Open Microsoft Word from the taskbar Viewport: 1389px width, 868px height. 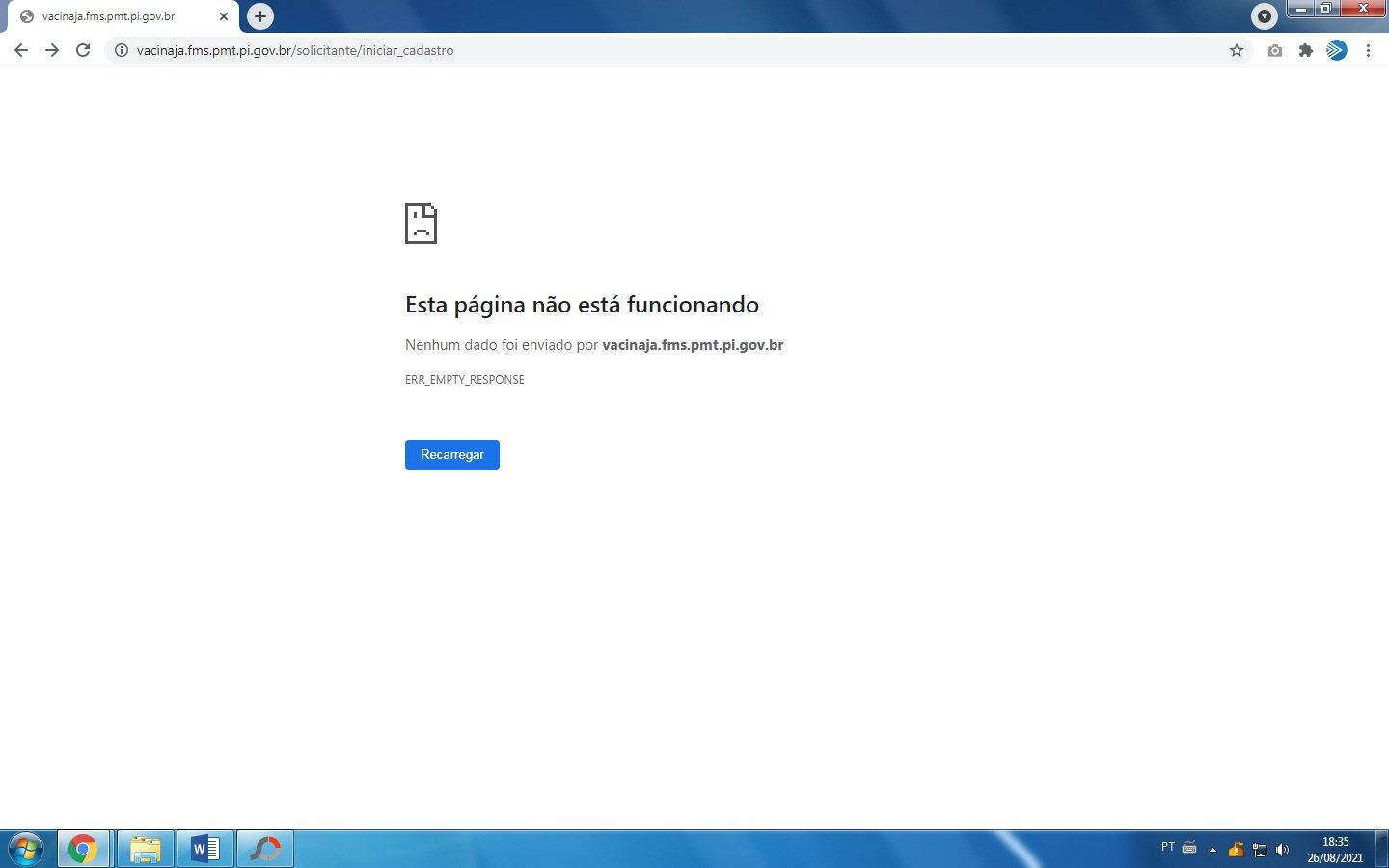205,849
